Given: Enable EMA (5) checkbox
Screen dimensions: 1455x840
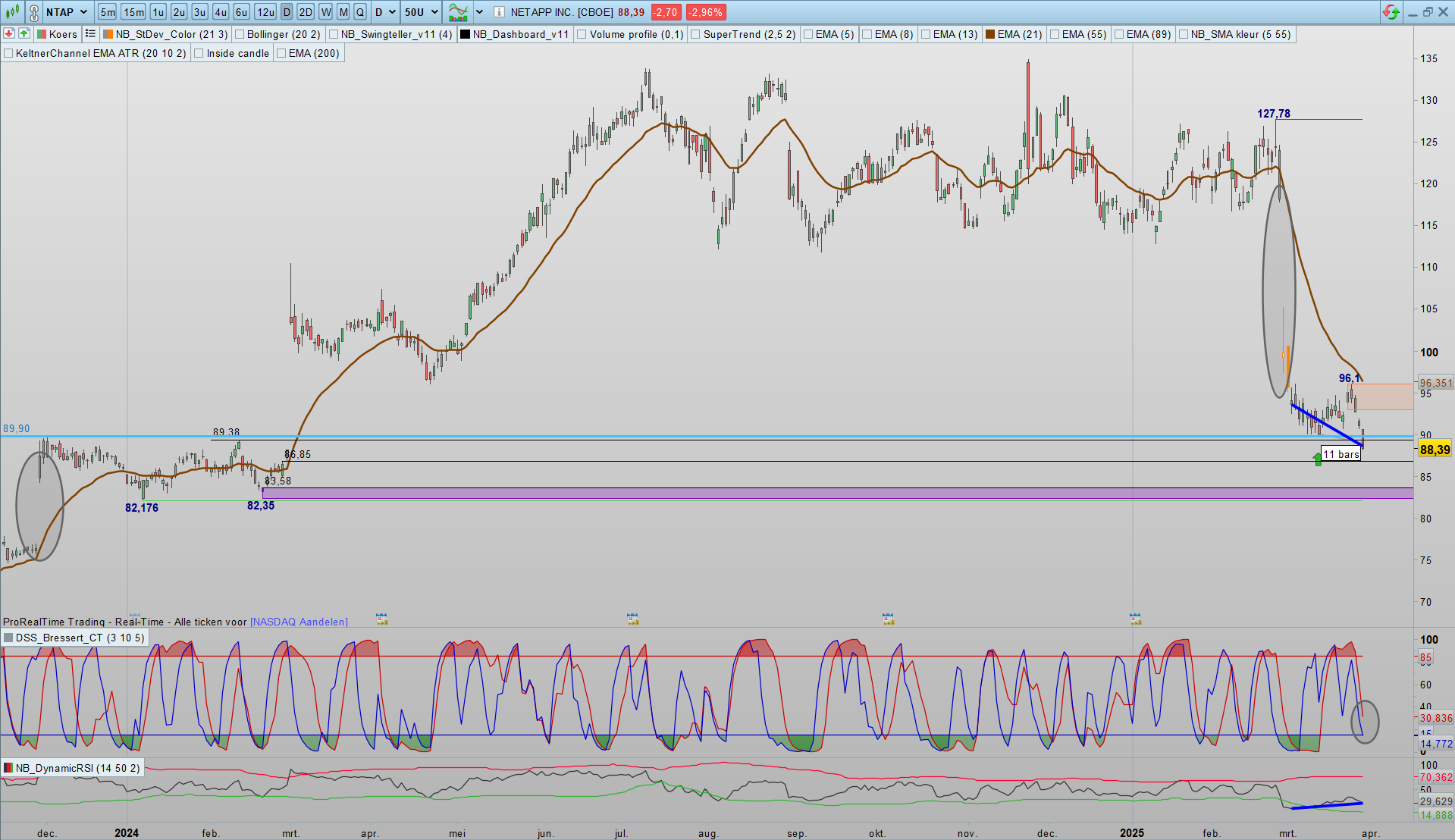Looking at the screenshot, I should click(x=808, y=34).
